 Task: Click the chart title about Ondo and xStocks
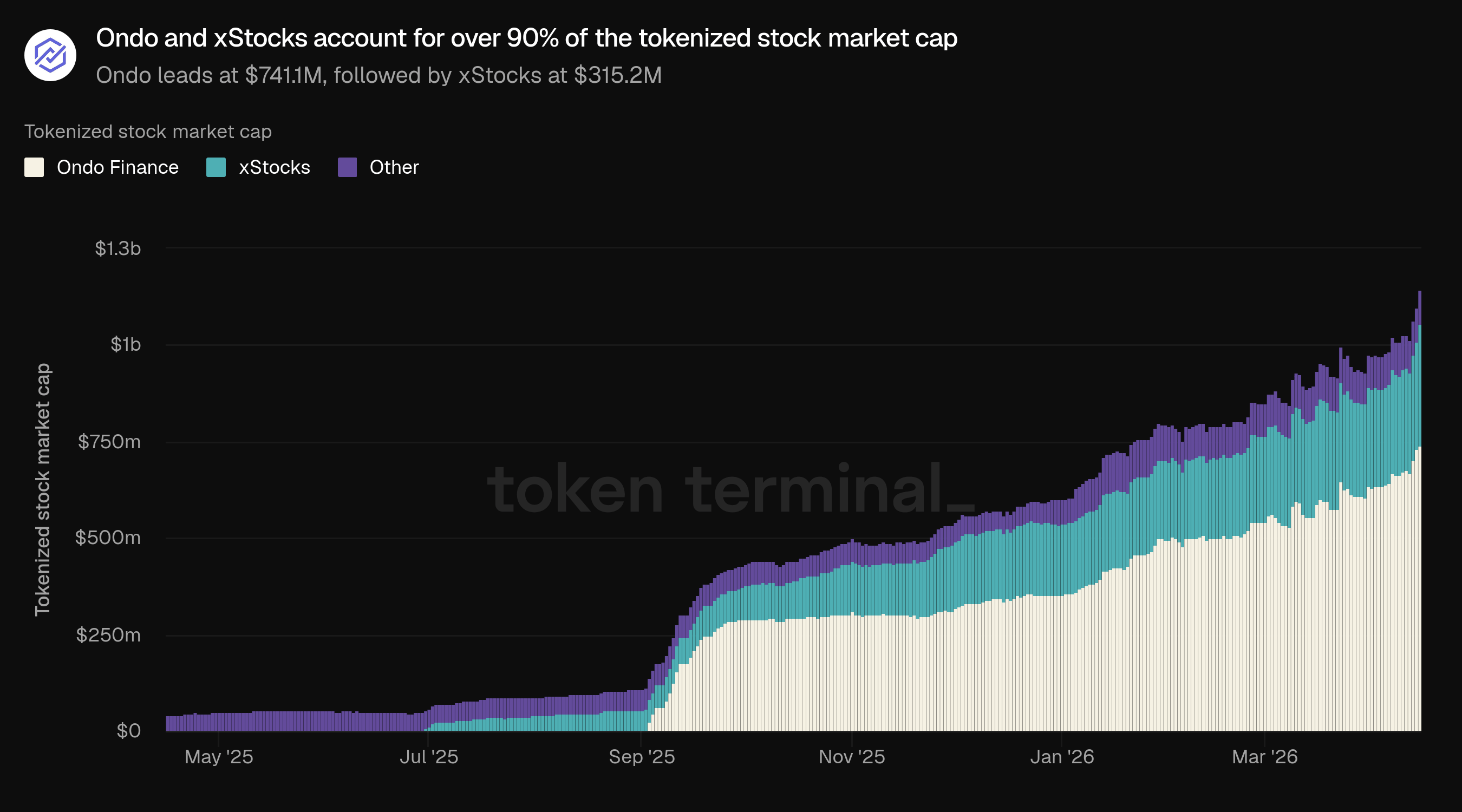click(526, 38)
